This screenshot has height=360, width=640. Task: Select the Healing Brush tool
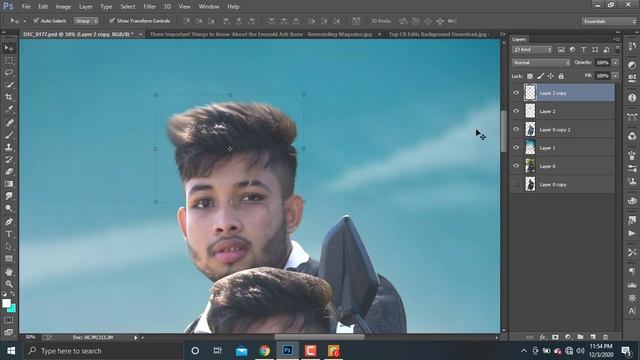(9, 122)
